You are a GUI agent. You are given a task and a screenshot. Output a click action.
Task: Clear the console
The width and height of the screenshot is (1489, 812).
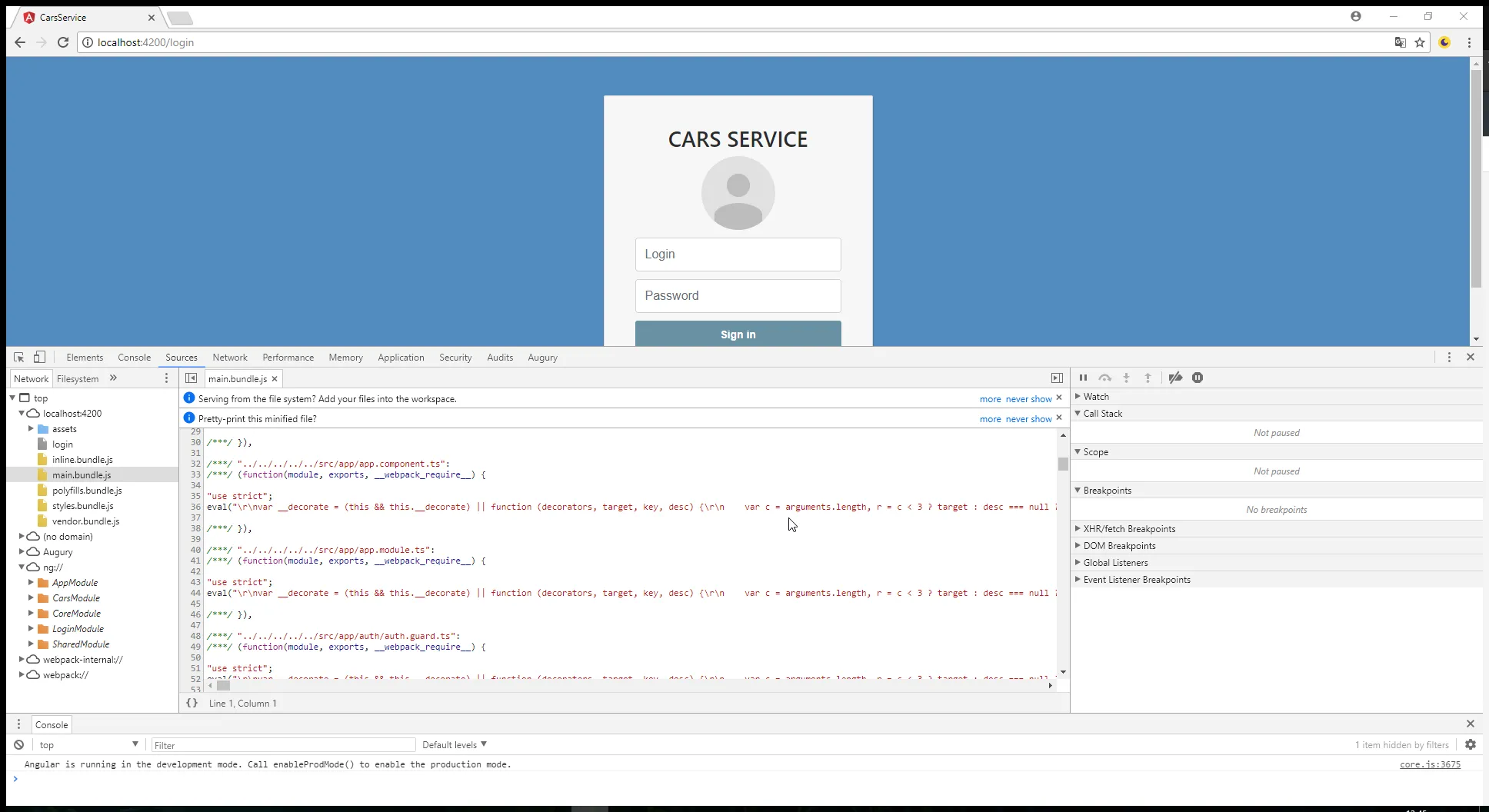pos(18,744)
